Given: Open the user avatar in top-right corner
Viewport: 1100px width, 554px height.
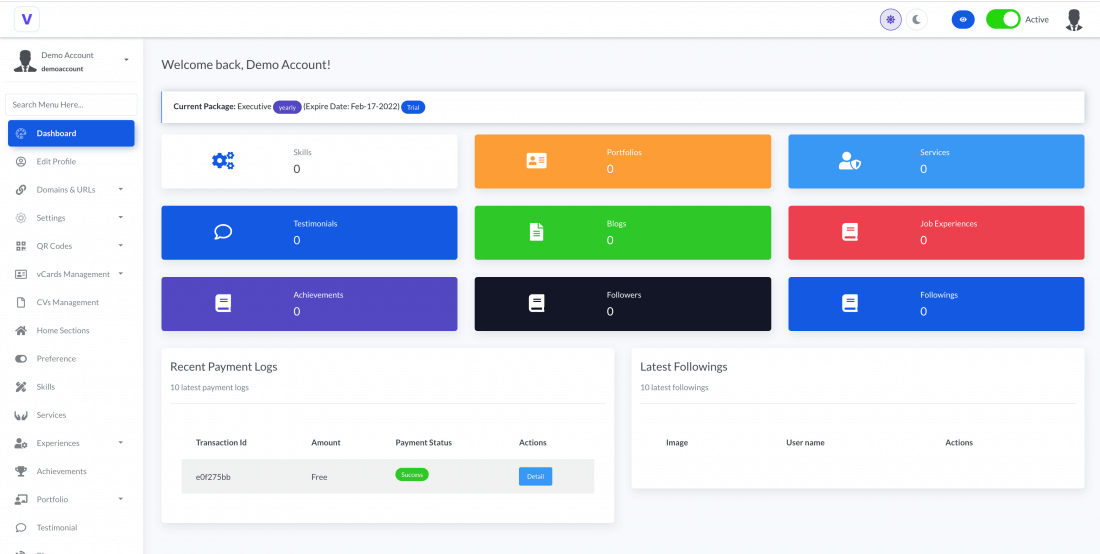Looking at the screenshot, I should tap(1074, 19).
